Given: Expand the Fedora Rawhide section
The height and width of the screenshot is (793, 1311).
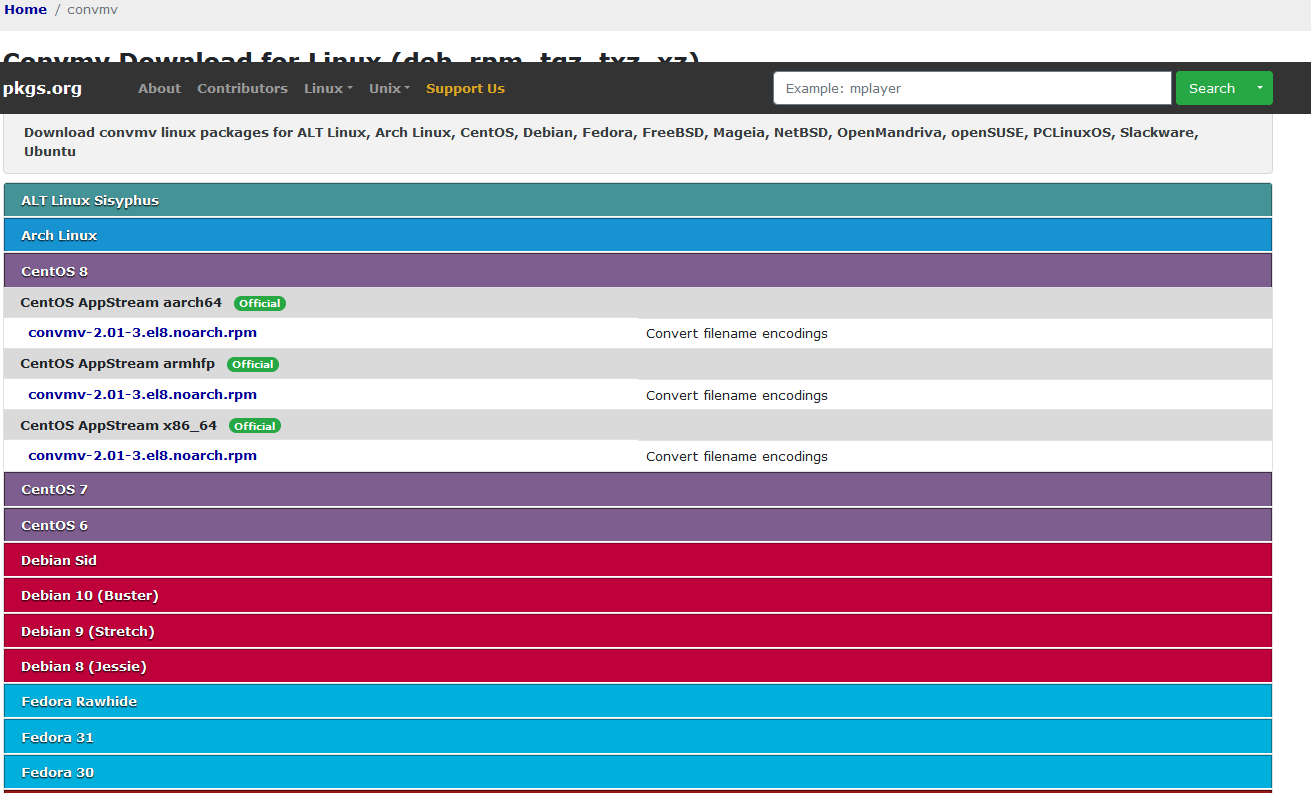Looking at the screenshot, I should pos(638,701).
